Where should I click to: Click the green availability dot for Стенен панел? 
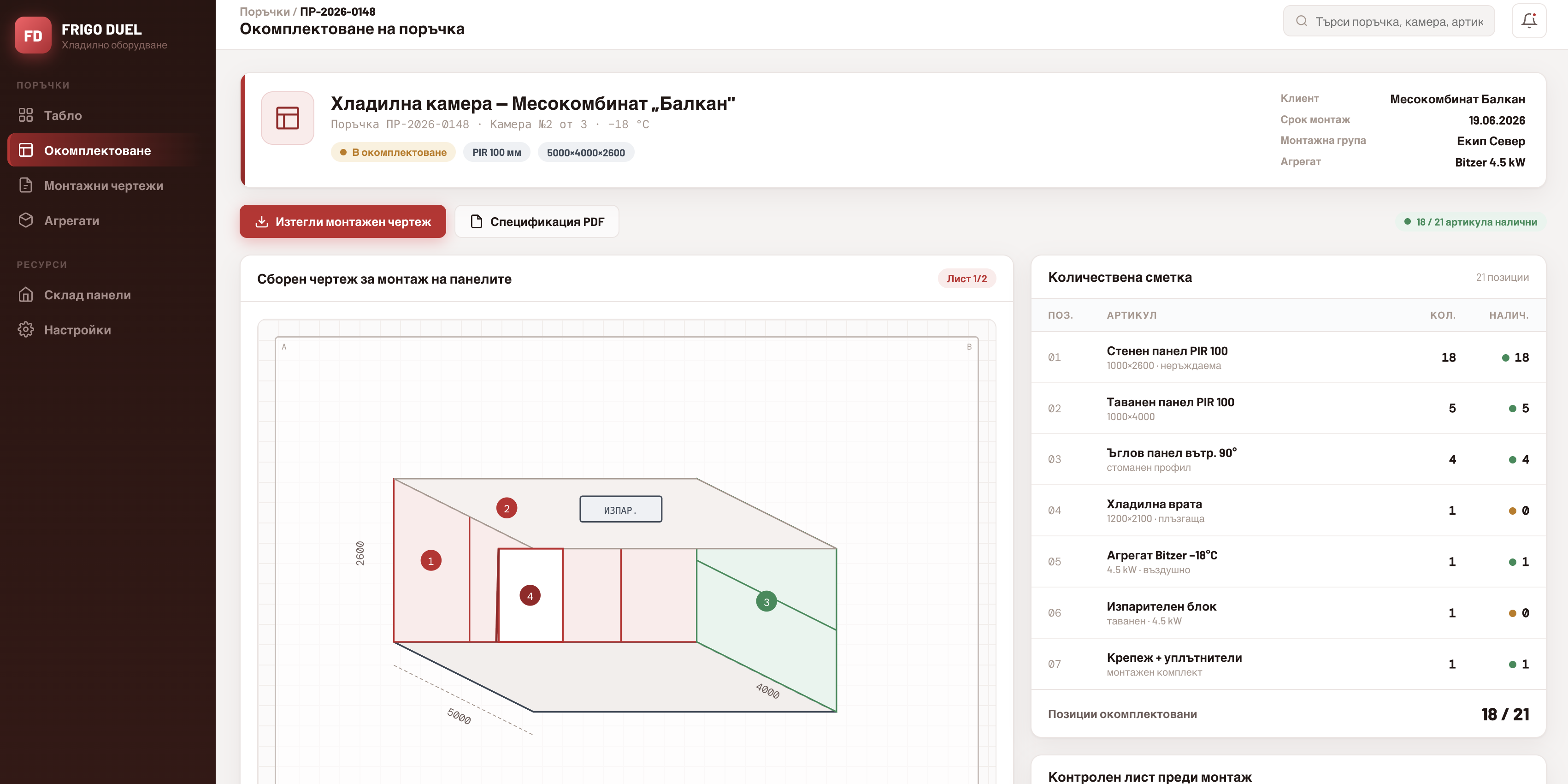click(1505, 358)
